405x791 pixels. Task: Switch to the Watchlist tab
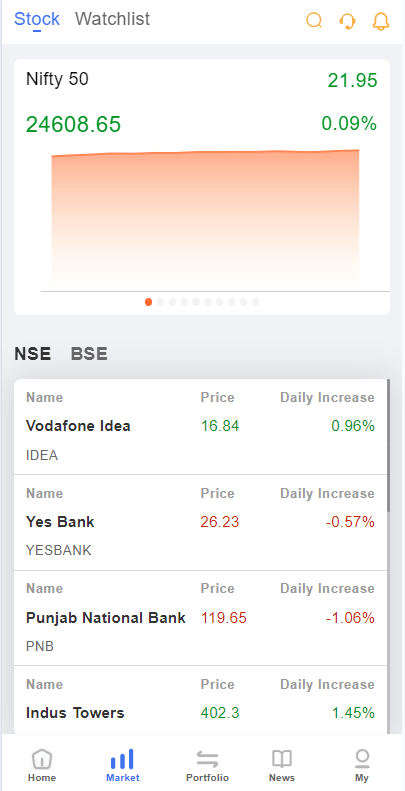pos(112,19)
